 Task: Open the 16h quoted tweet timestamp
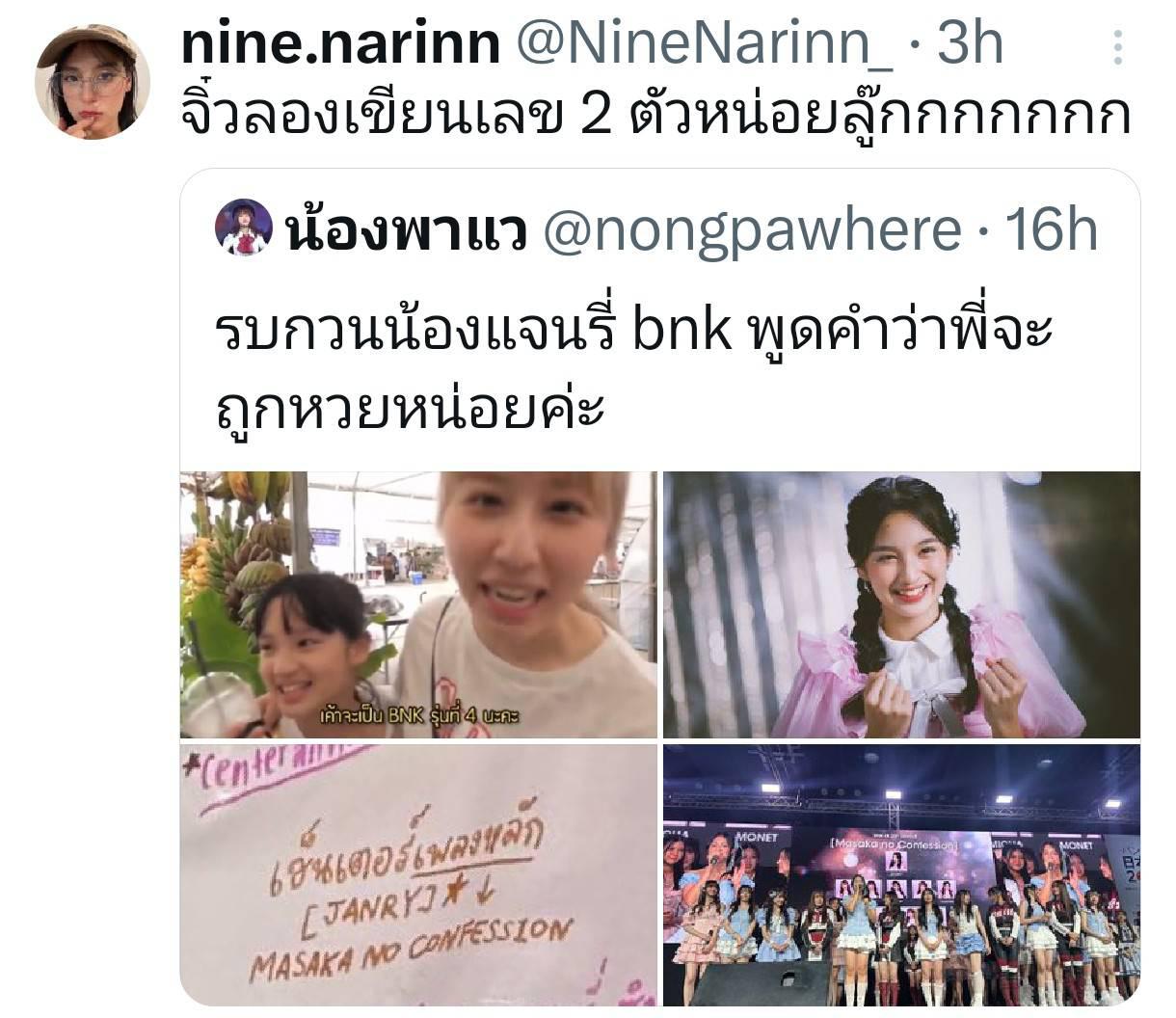[1050, 228]
